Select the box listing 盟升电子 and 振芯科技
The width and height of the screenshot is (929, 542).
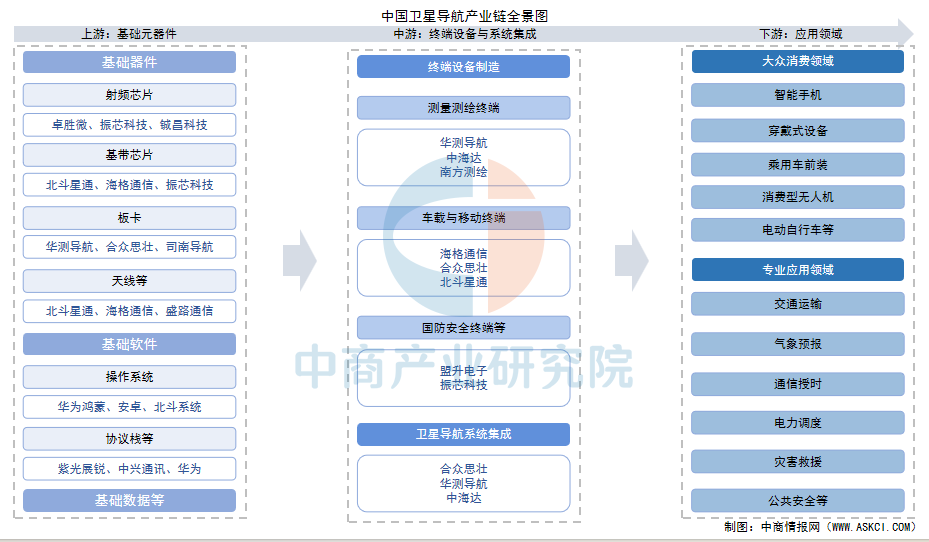[x=463, y=378]
